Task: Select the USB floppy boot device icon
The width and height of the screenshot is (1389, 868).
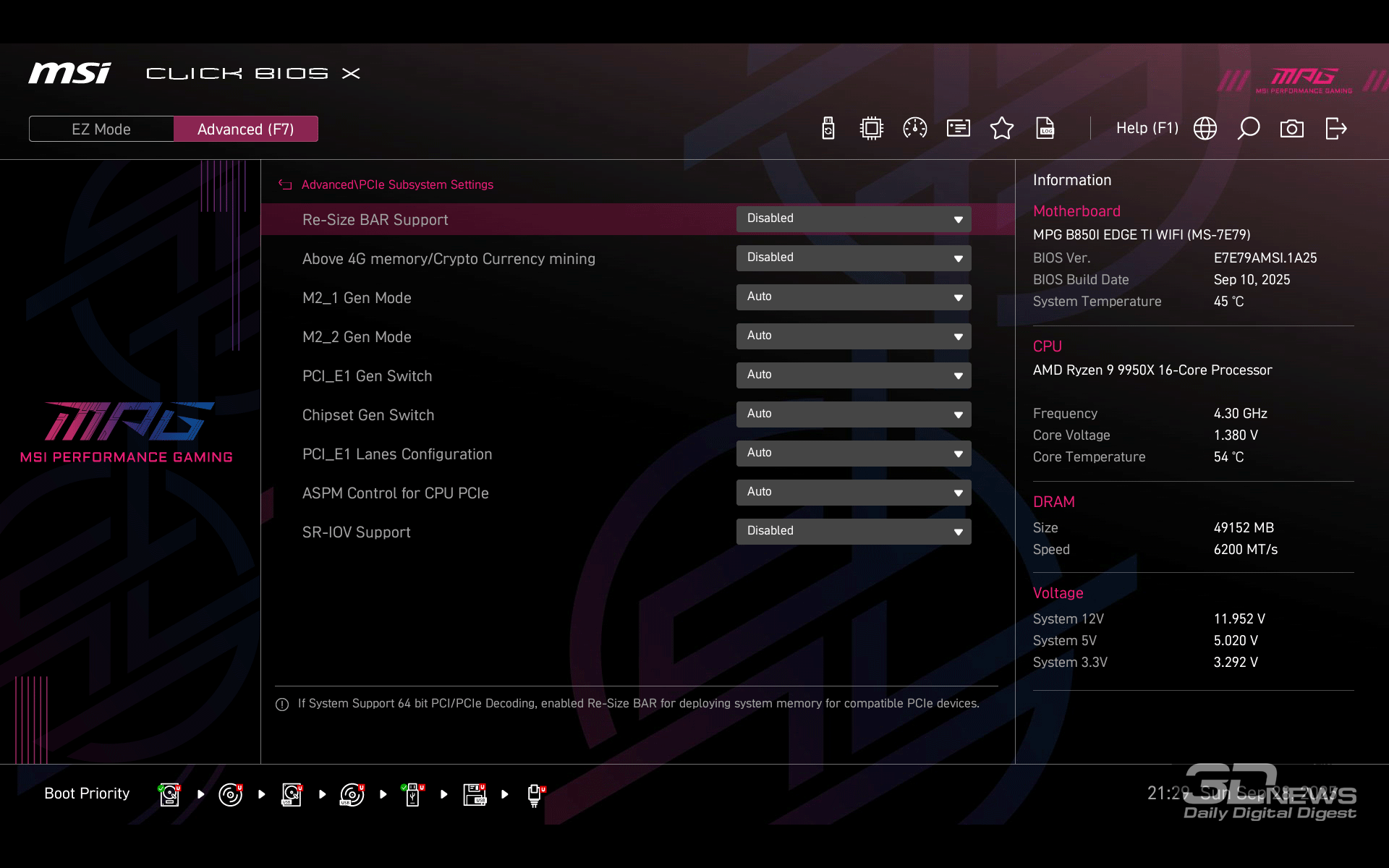Action: pyautogui.click(x=475, y=794)
